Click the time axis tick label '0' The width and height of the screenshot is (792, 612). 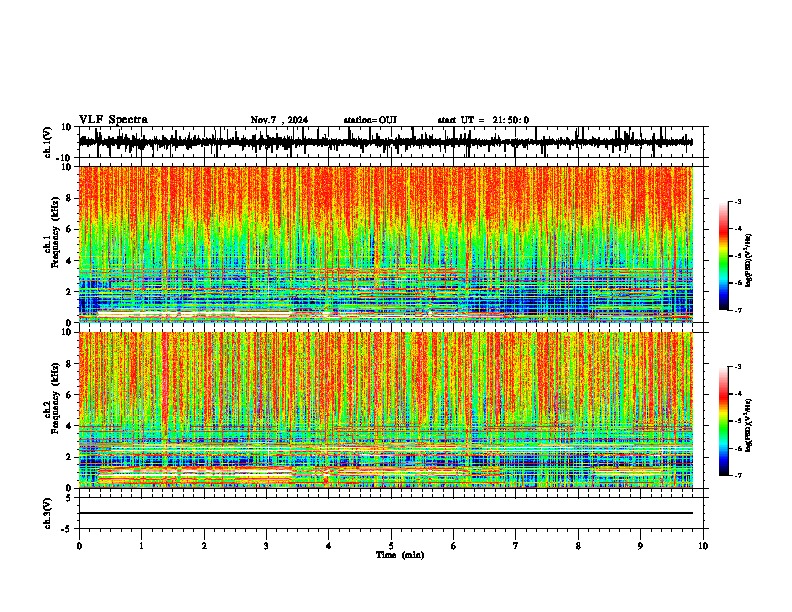(x=79, y=545)
